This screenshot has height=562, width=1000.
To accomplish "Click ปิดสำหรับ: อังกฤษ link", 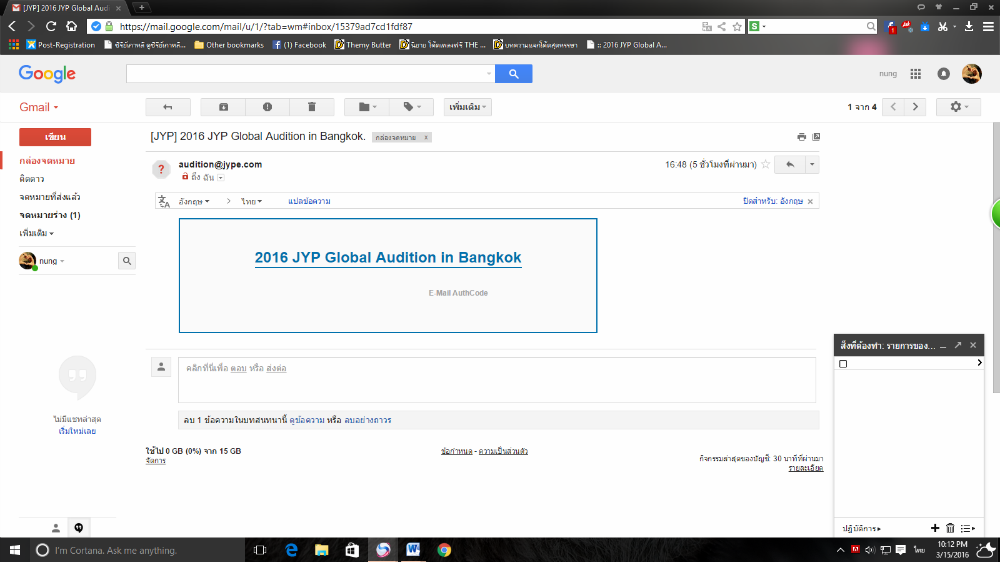I will coord(773,201).
